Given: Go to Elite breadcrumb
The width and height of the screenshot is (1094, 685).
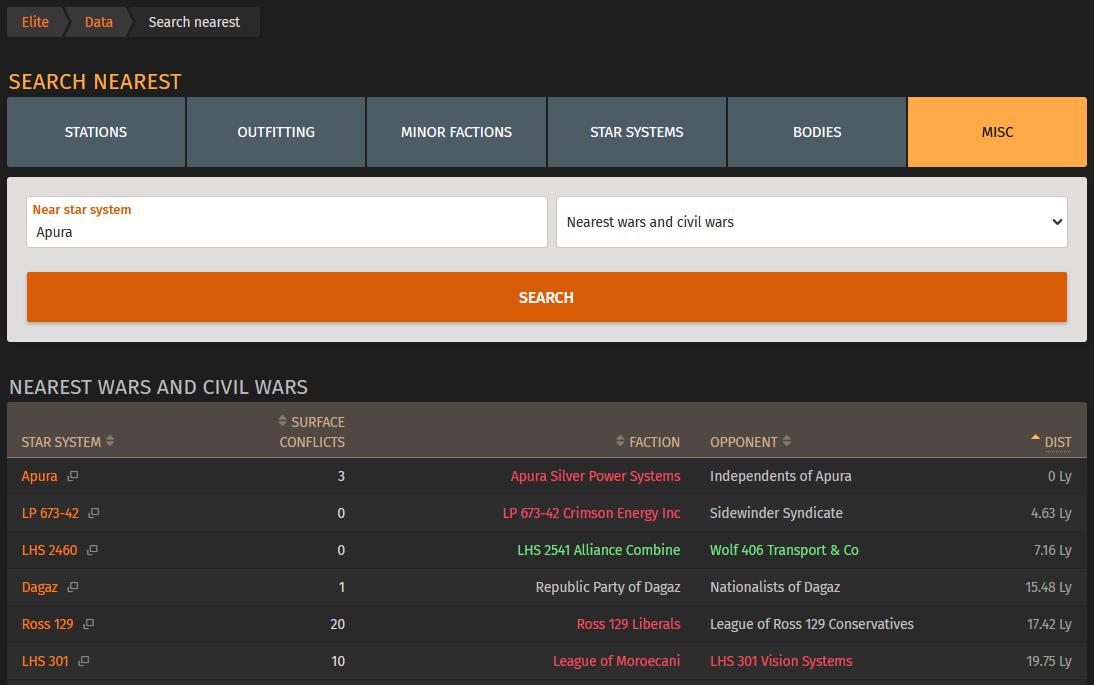Looking at the screenshot, I should click(x=35, y=22).
